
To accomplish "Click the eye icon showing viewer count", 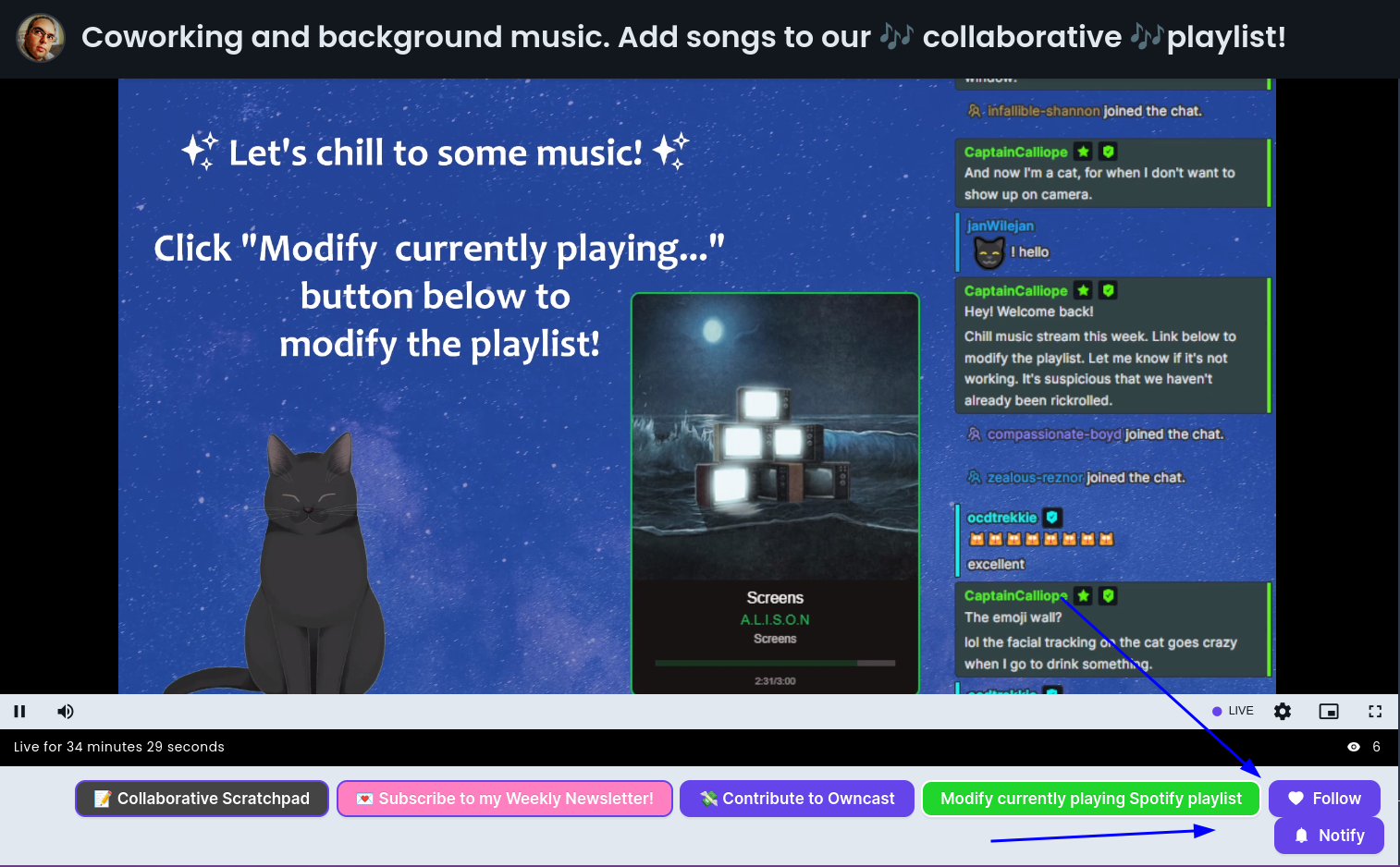I will [x=1353, y=747].
